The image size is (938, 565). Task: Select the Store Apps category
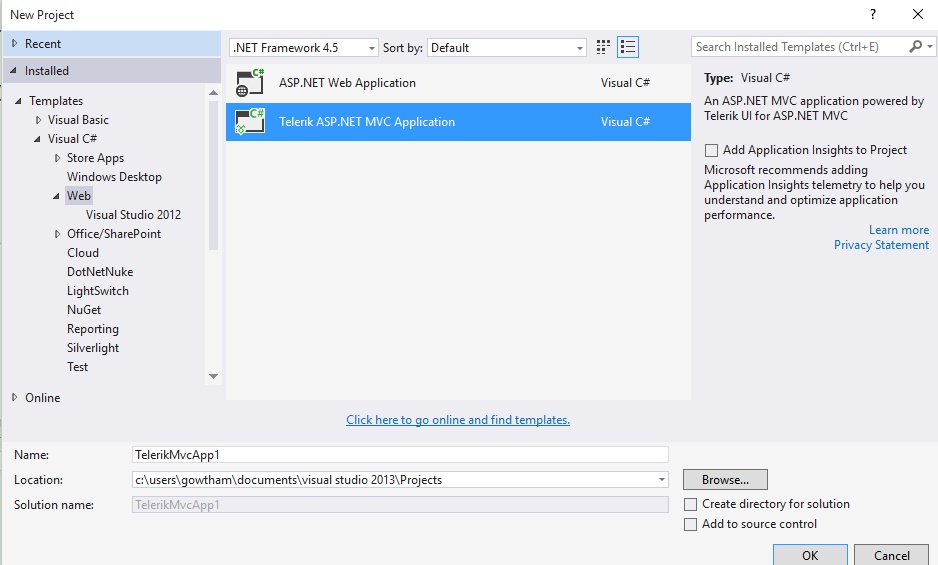pos(95,158)
